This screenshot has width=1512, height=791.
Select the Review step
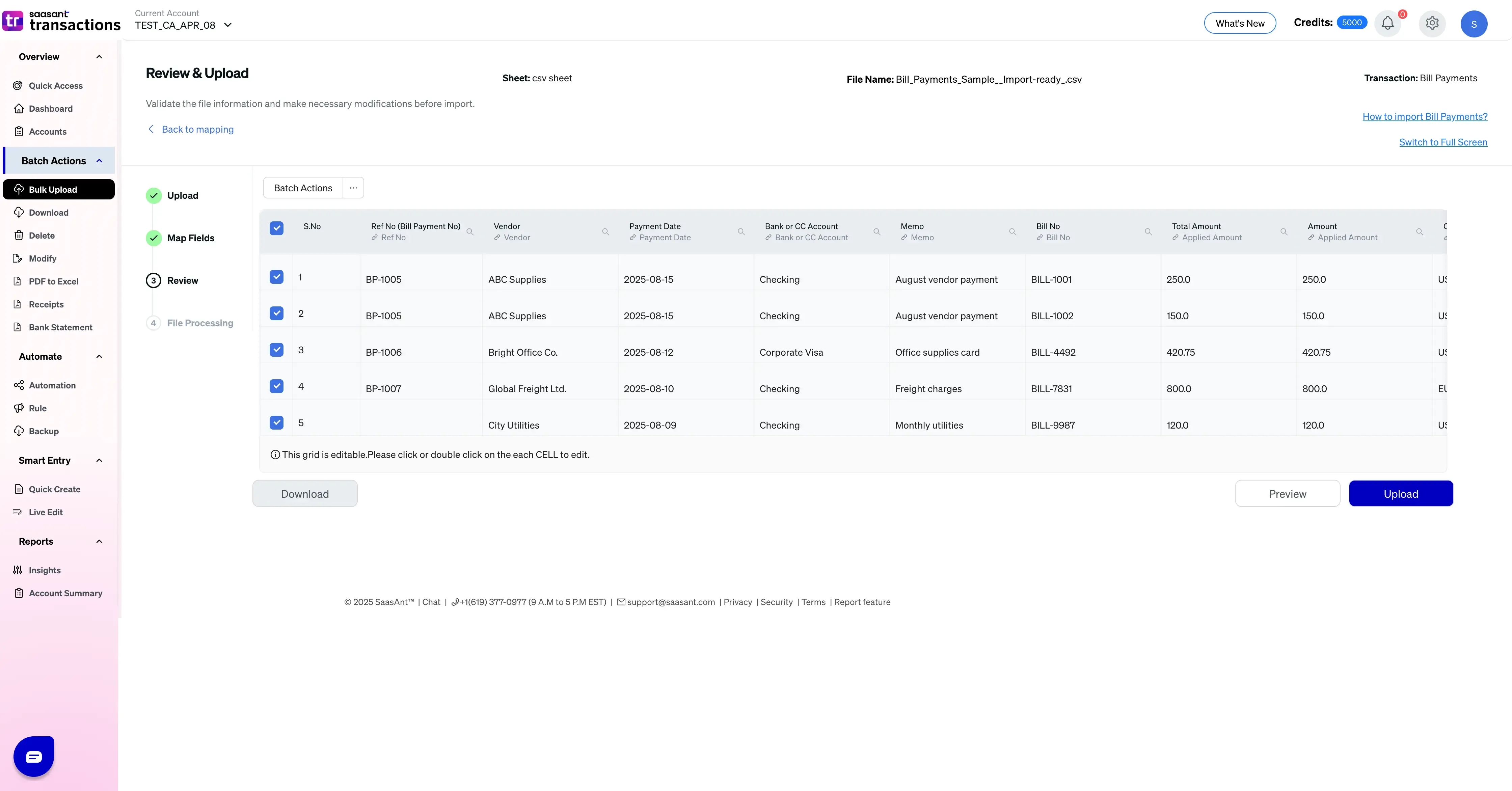coord(172,280)
